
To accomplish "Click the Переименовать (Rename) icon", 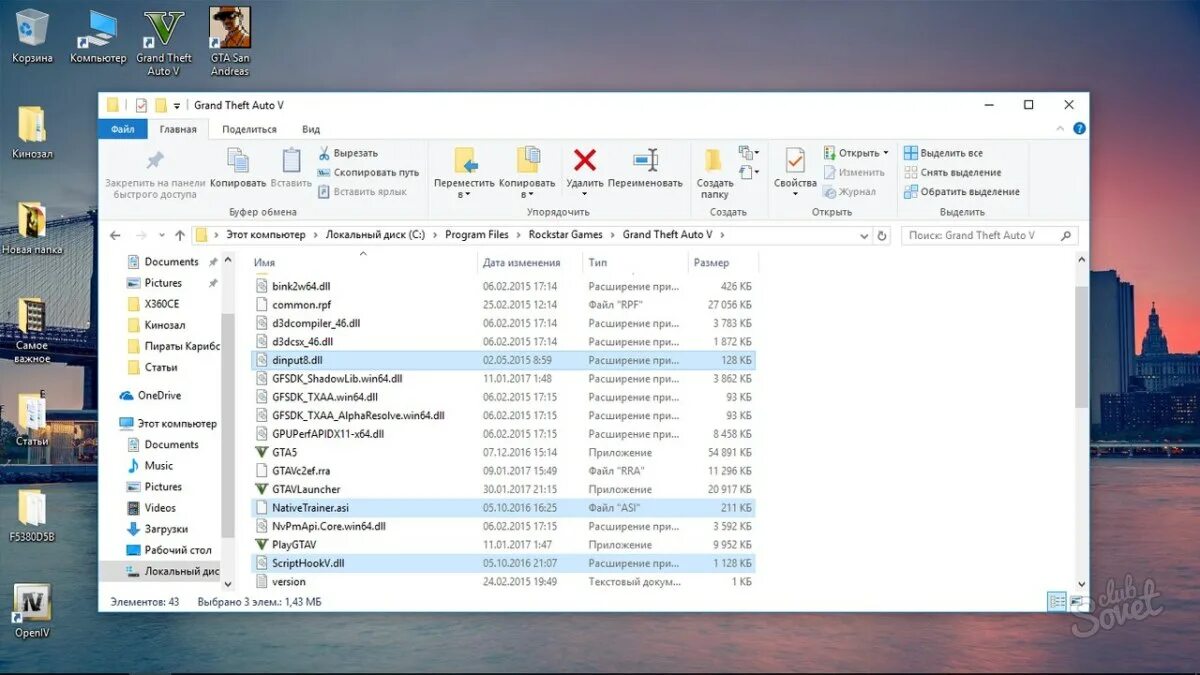I will coord(645,160).
